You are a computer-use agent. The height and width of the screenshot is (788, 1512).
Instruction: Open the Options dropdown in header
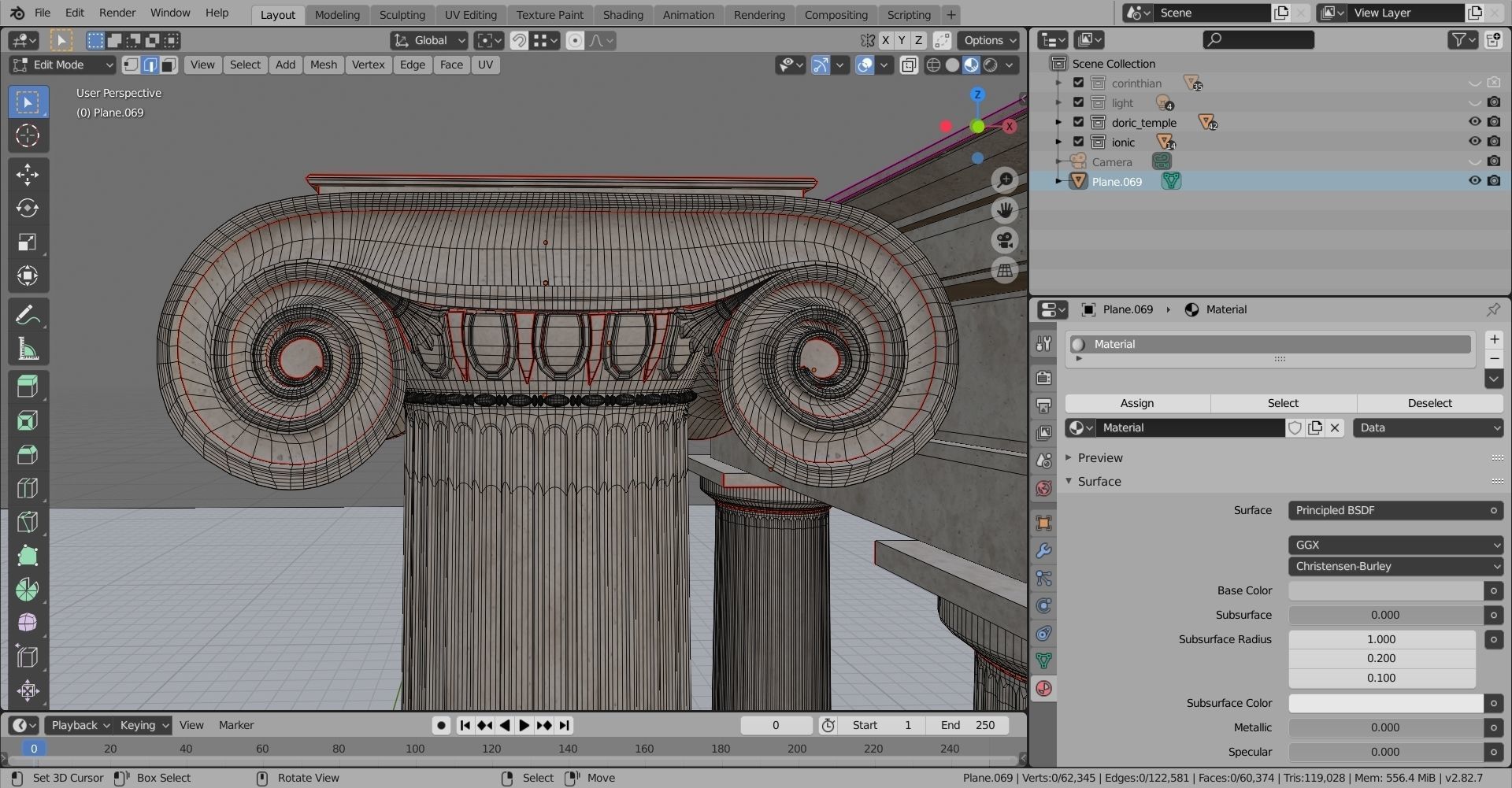pyautogui.click(x=989, y=40)
